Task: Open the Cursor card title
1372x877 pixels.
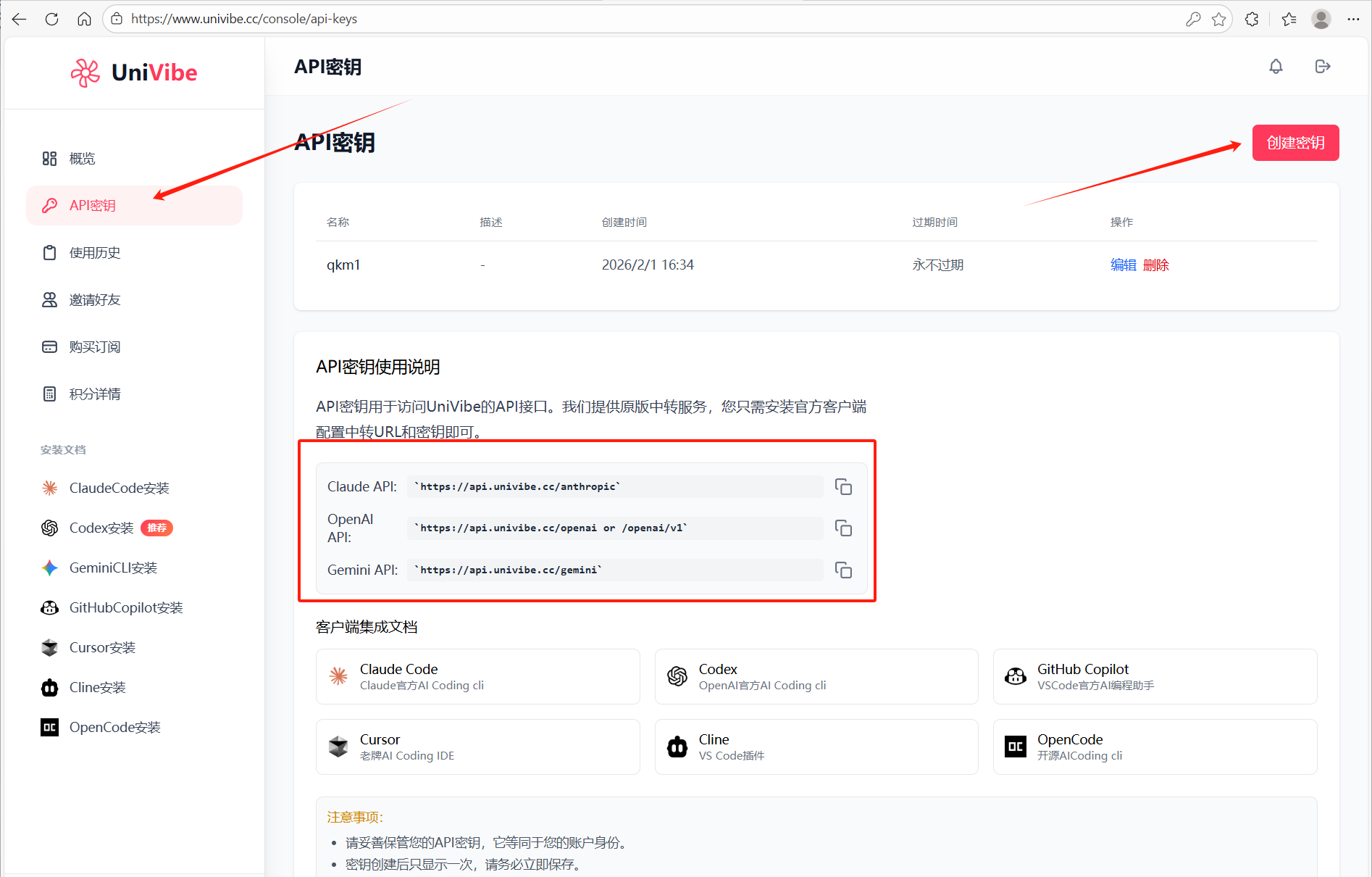Action: (x=380, y=739)
